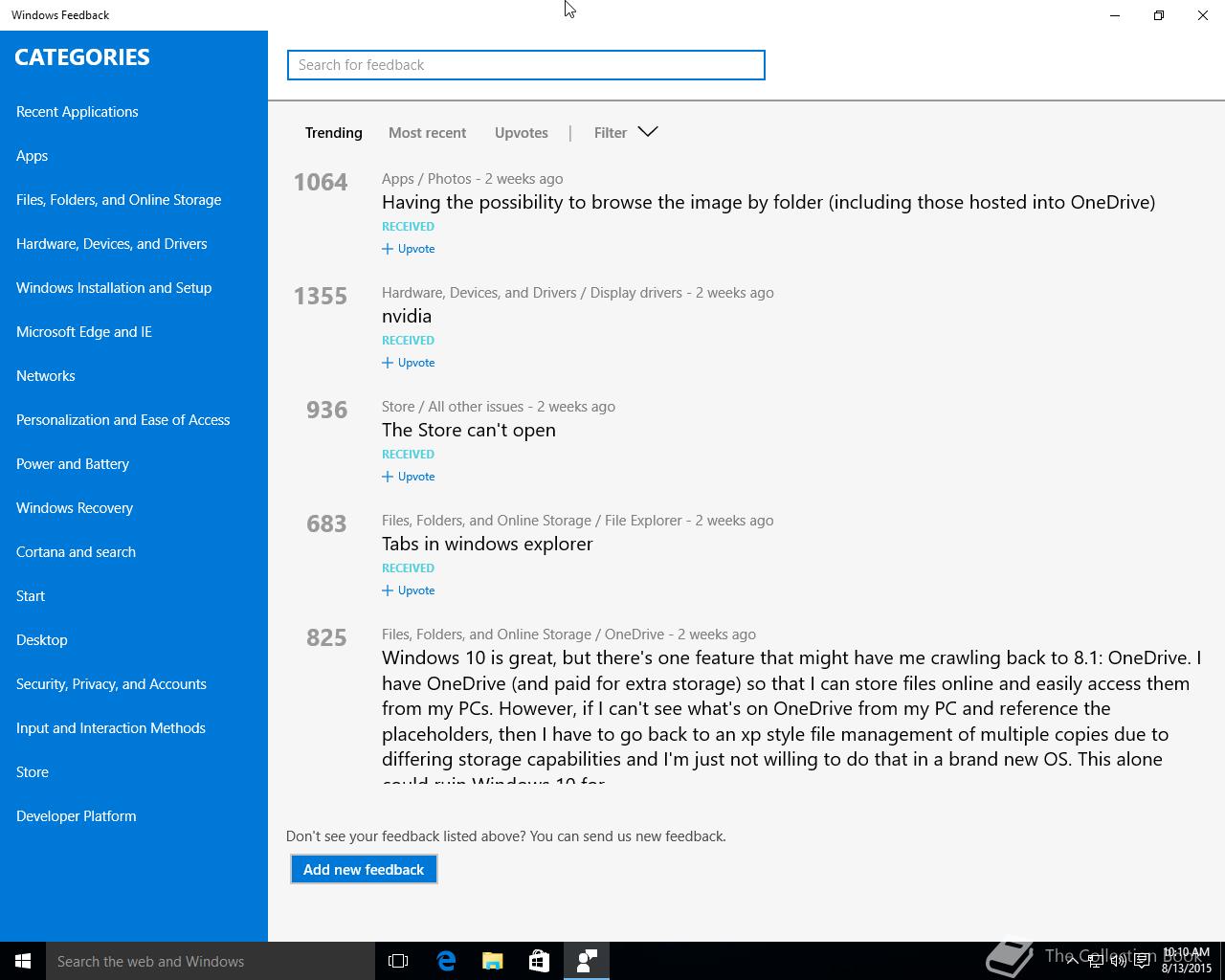1225x980 pixels.
Task: Open volume control in system tray
Action: click(1119, 961)
